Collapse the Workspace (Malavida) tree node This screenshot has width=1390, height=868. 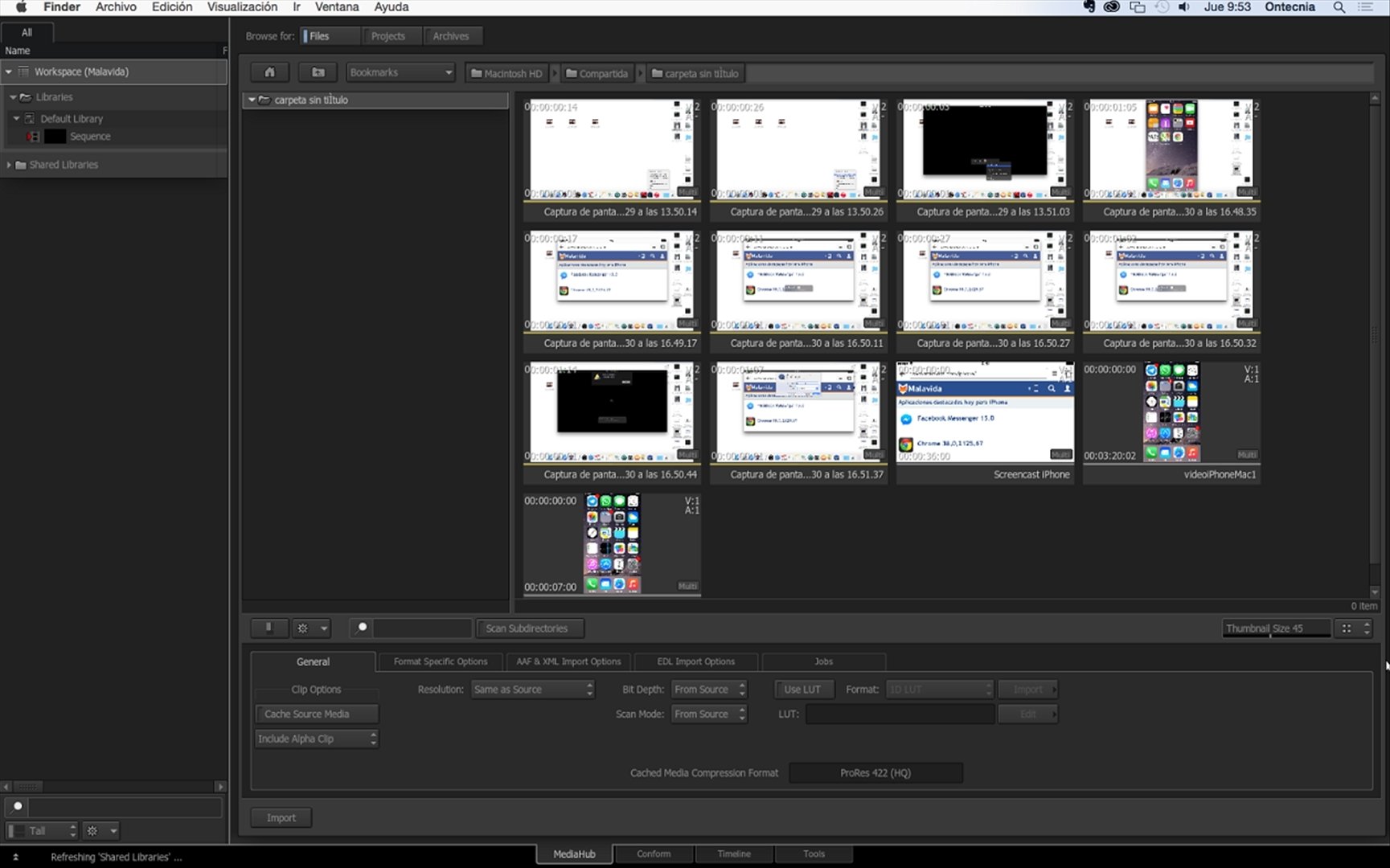[x=9, y=72]
